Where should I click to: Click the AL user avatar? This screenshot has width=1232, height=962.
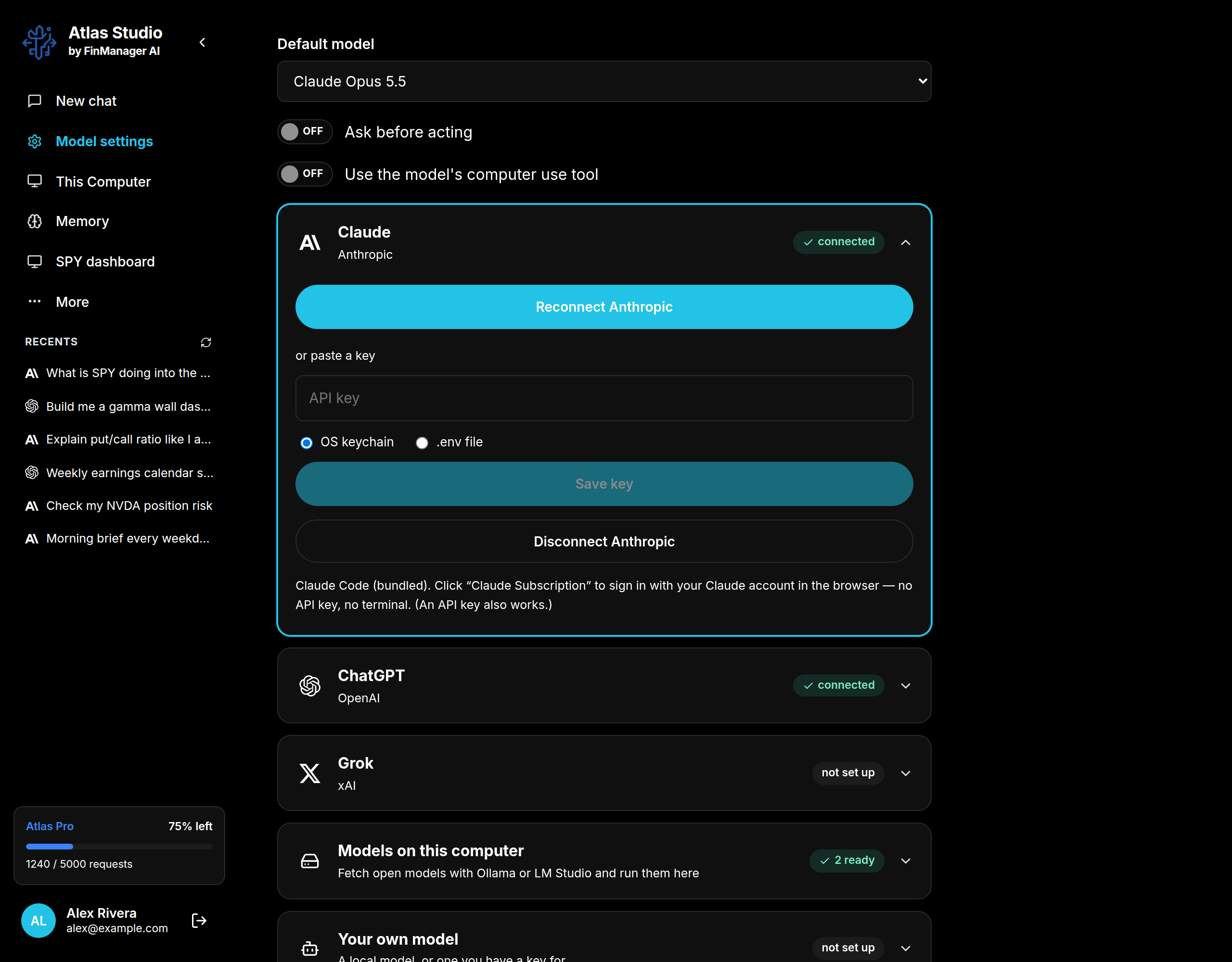[x=38, y=920]
